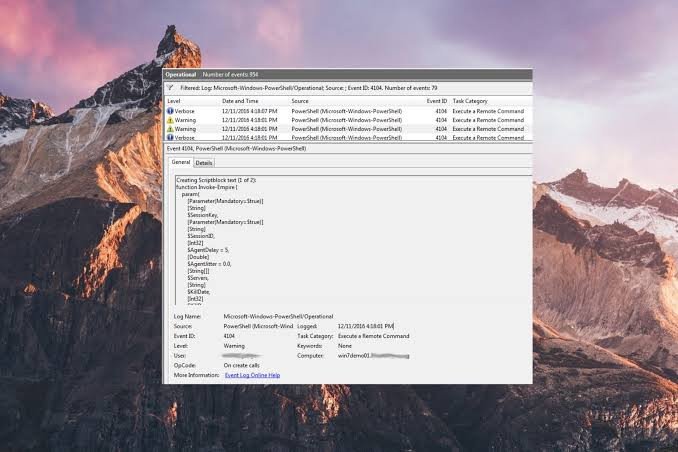Viewport: 678px width, 452px height.
Task: Click the last Verbose info icon
Action: coord(170,138)
